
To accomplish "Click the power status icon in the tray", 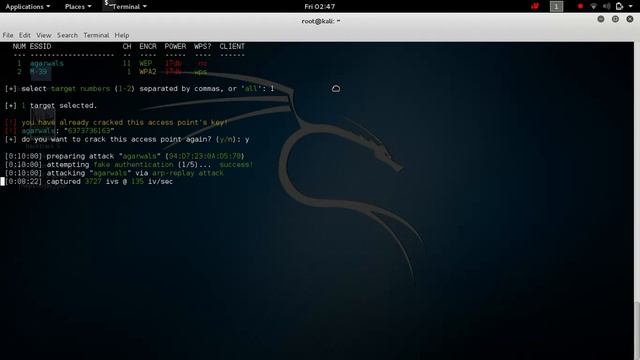I will 619,7.
